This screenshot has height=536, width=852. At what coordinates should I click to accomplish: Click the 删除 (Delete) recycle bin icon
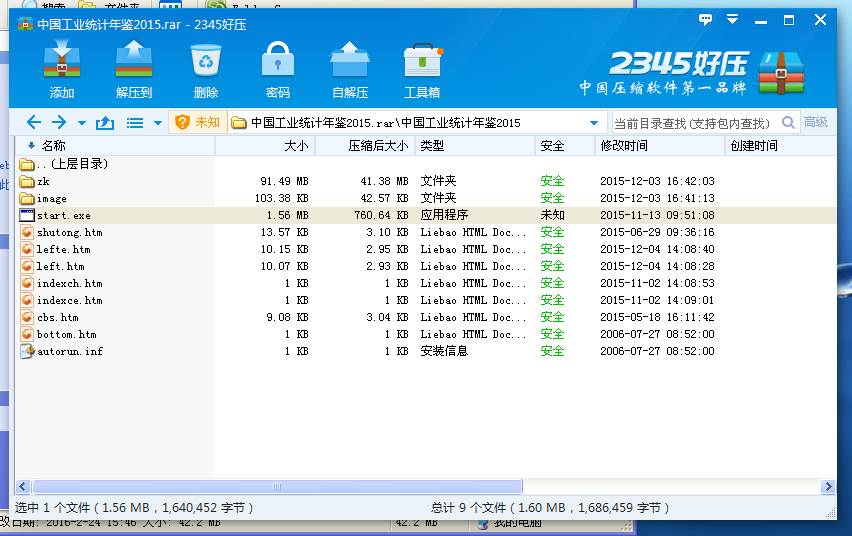click(206, 69)
